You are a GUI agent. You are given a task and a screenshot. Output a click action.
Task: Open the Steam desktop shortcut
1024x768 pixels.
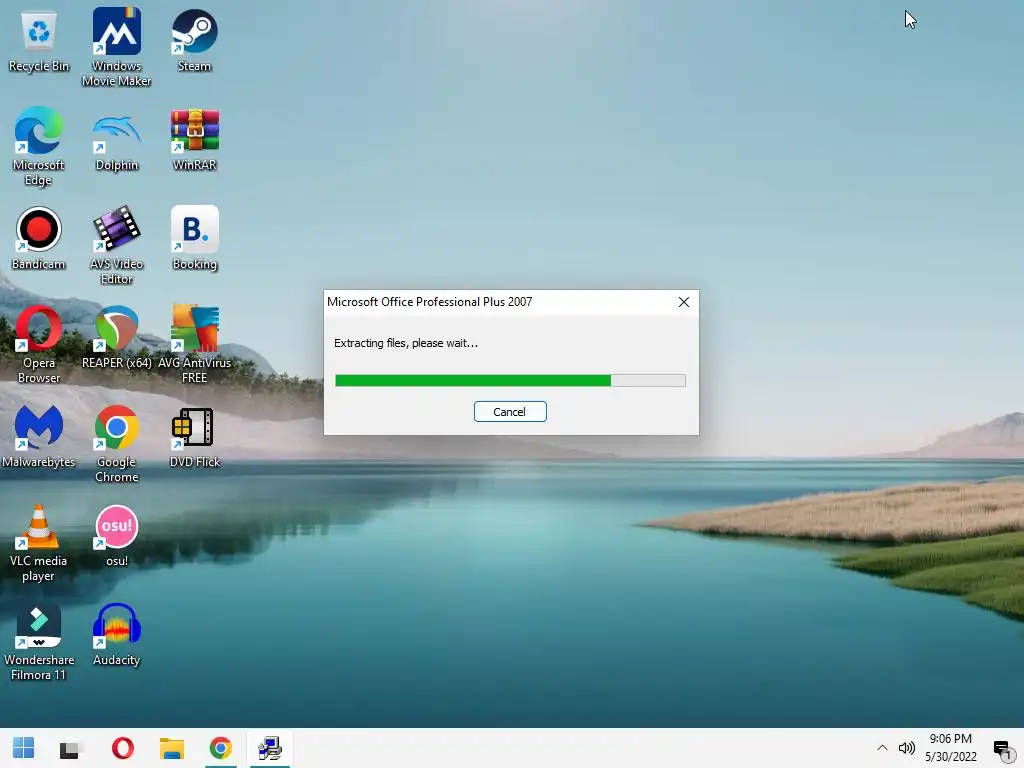coord(195,40)
